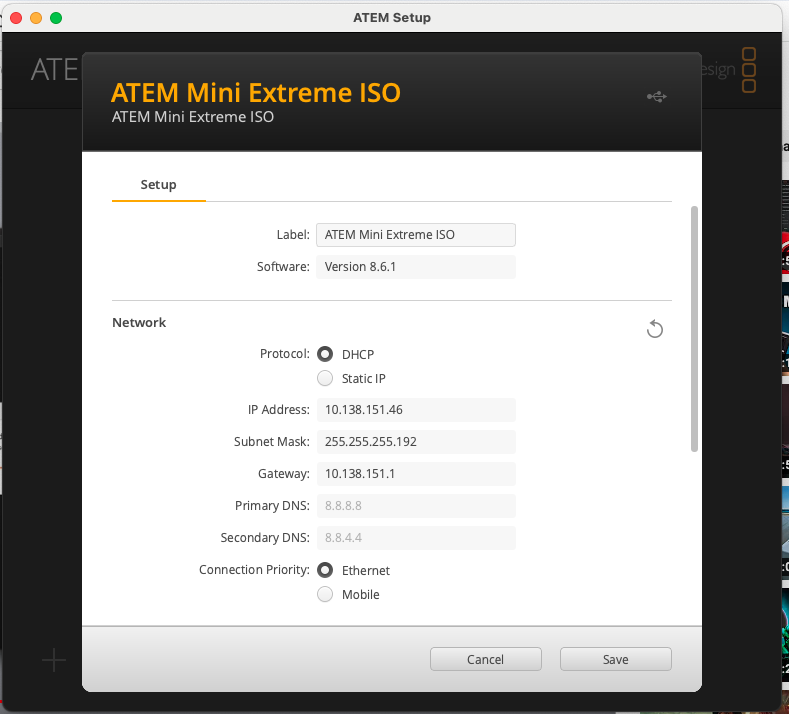789x714 pixels.
Task: Click the USB connection icon in header
Action: coord(657,97)
